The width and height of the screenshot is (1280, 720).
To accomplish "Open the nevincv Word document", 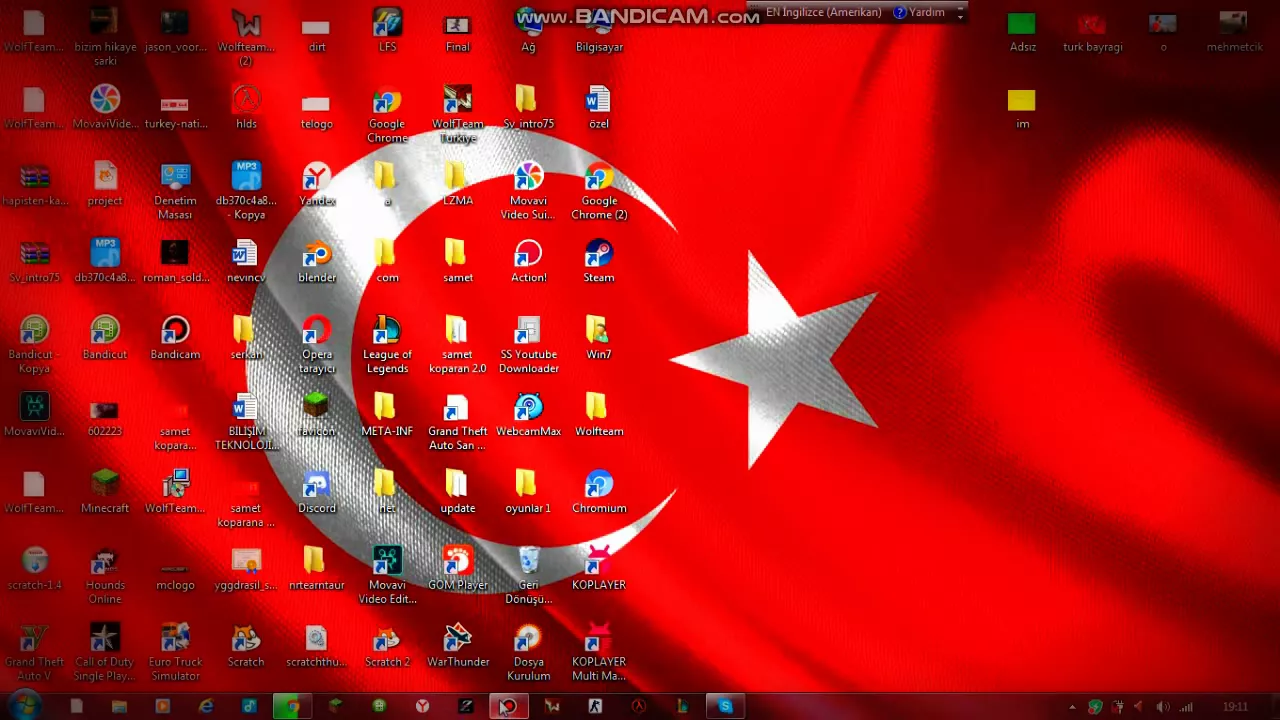I will point(246,261).
